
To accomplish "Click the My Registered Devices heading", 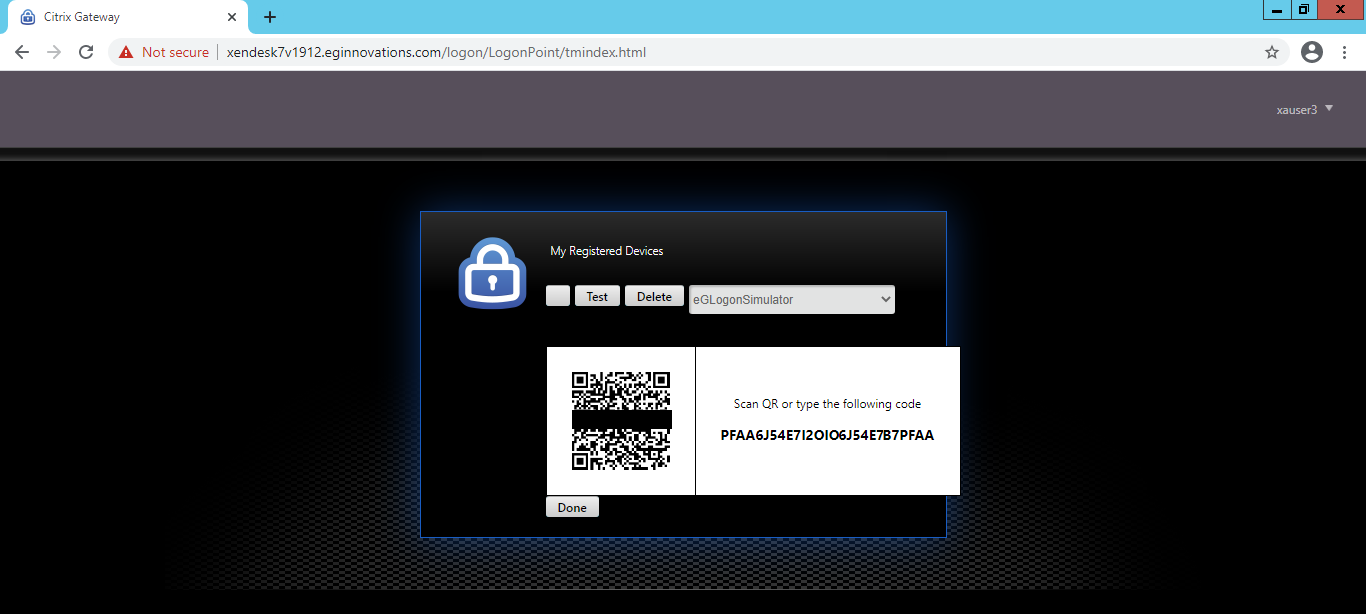I will (x=607, y=251).
